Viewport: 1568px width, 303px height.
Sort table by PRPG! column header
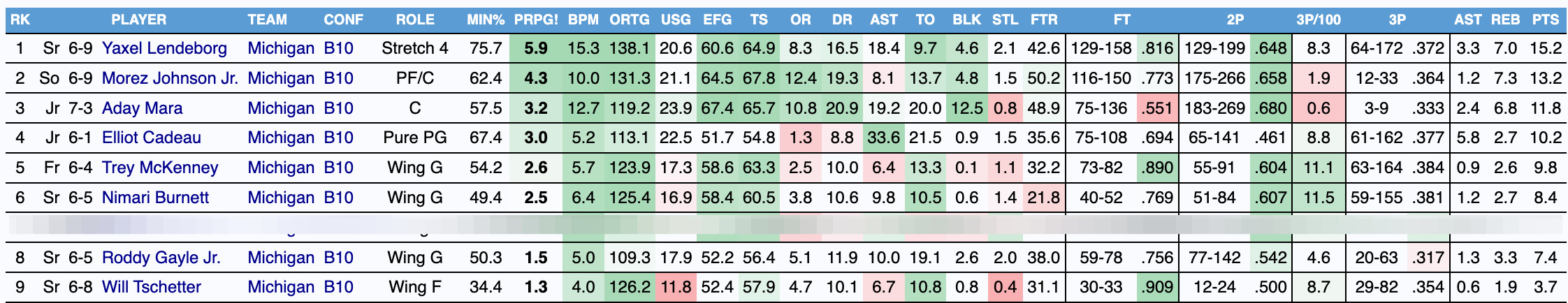coord(536,20)
